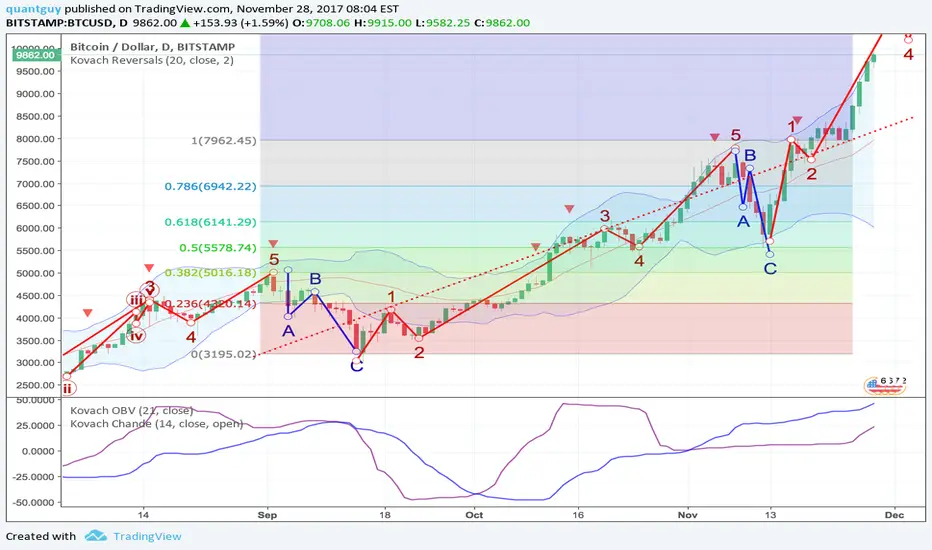
Task: Click the TradingView cloud logo icon
Action: click(x=95, y=536)
